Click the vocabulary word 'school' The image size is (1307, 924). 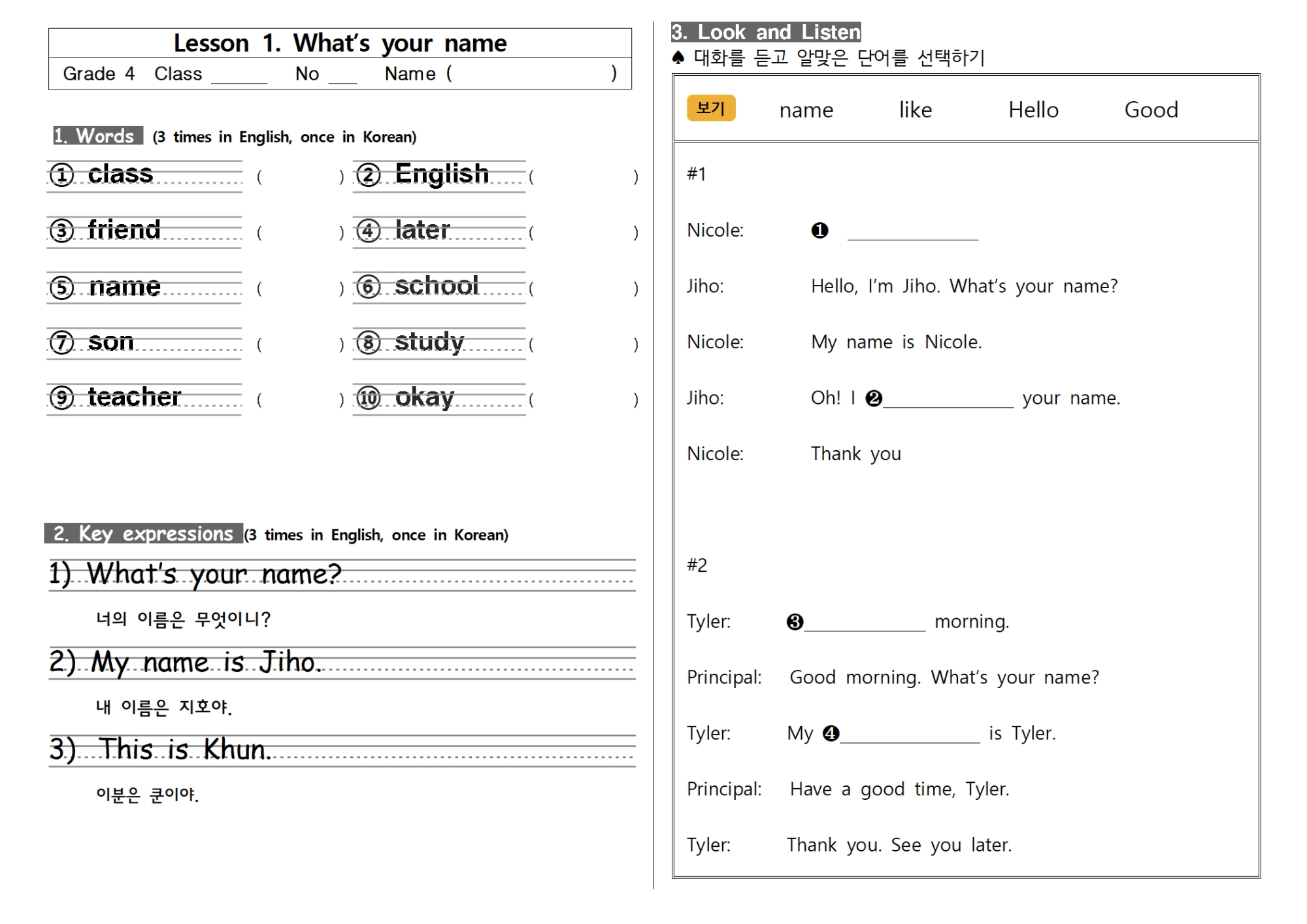pos(437,286)
